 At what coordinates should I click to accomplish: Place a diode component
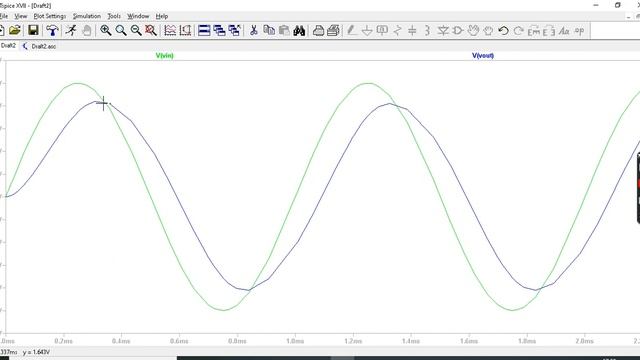(x=443, y=30)
